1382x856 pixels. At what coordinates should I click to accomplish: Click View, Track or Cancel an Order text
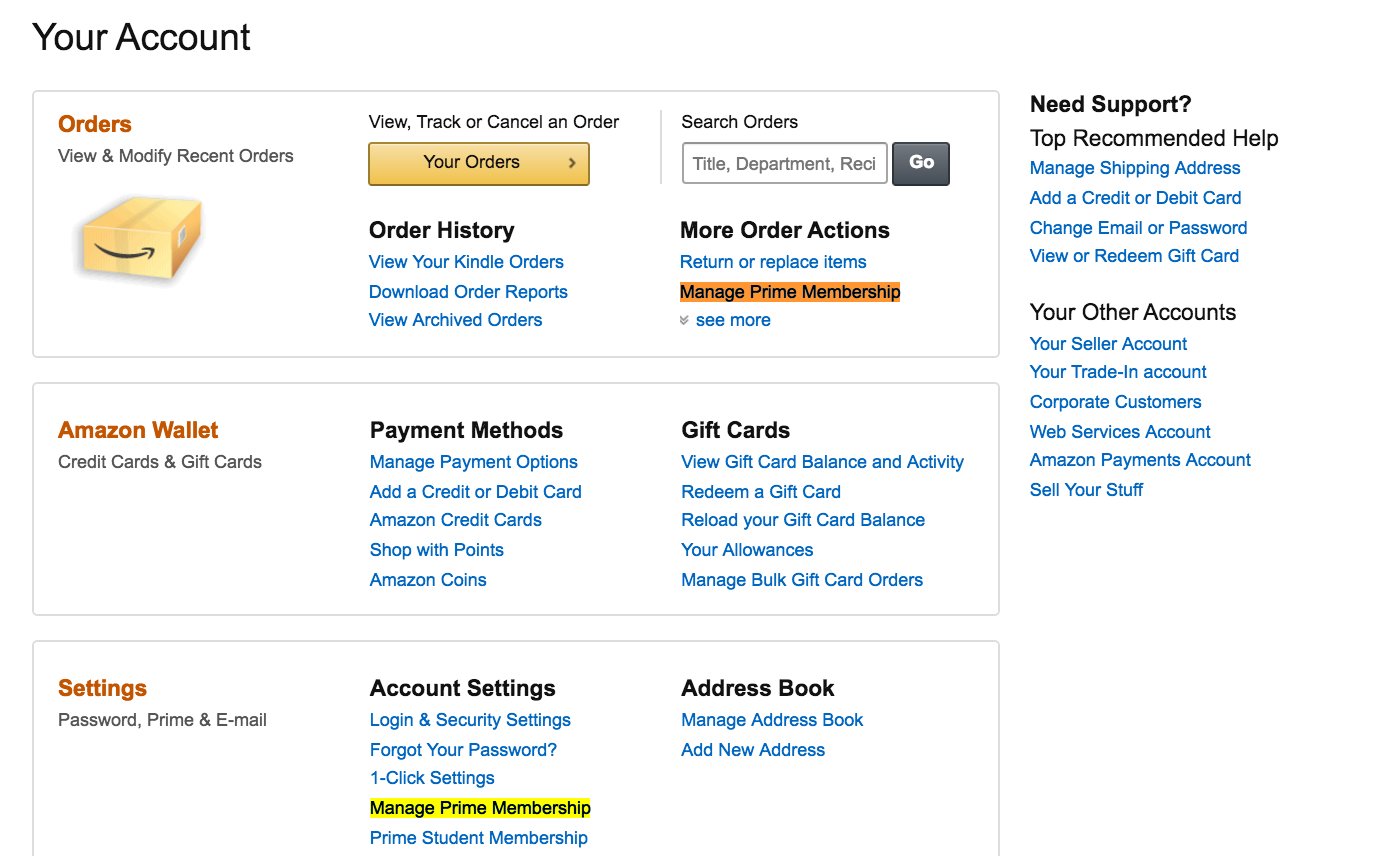pyautogui.click(x=494, y=122)
